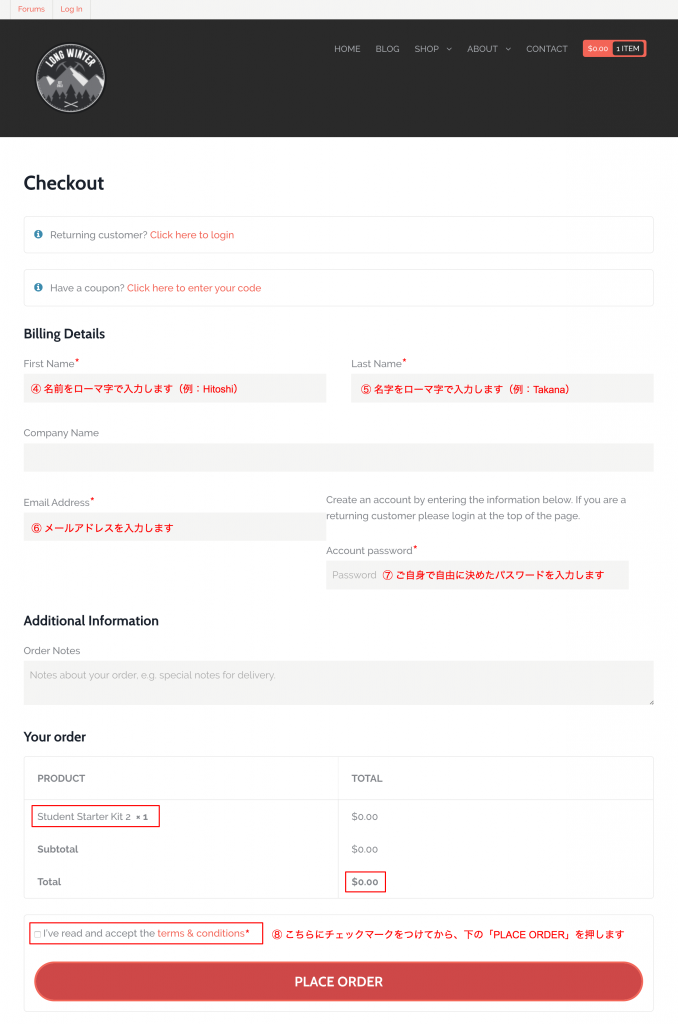Click the Log In link in top bar
The image size is (678, 1024).
71,9
